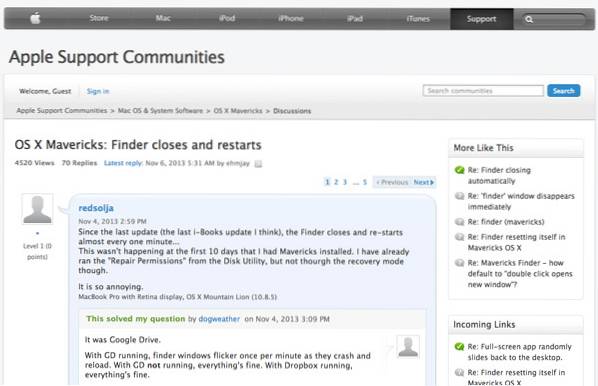Open 'Re: finder (mavericks)' thread
598x386 pixels.
point(506,222)
